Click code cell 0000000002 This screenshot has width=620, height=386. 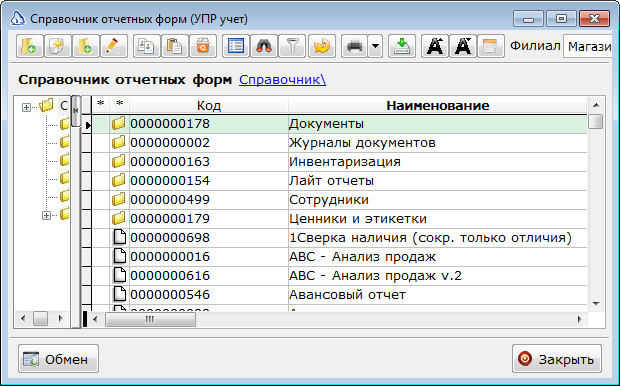pos(209,143)
